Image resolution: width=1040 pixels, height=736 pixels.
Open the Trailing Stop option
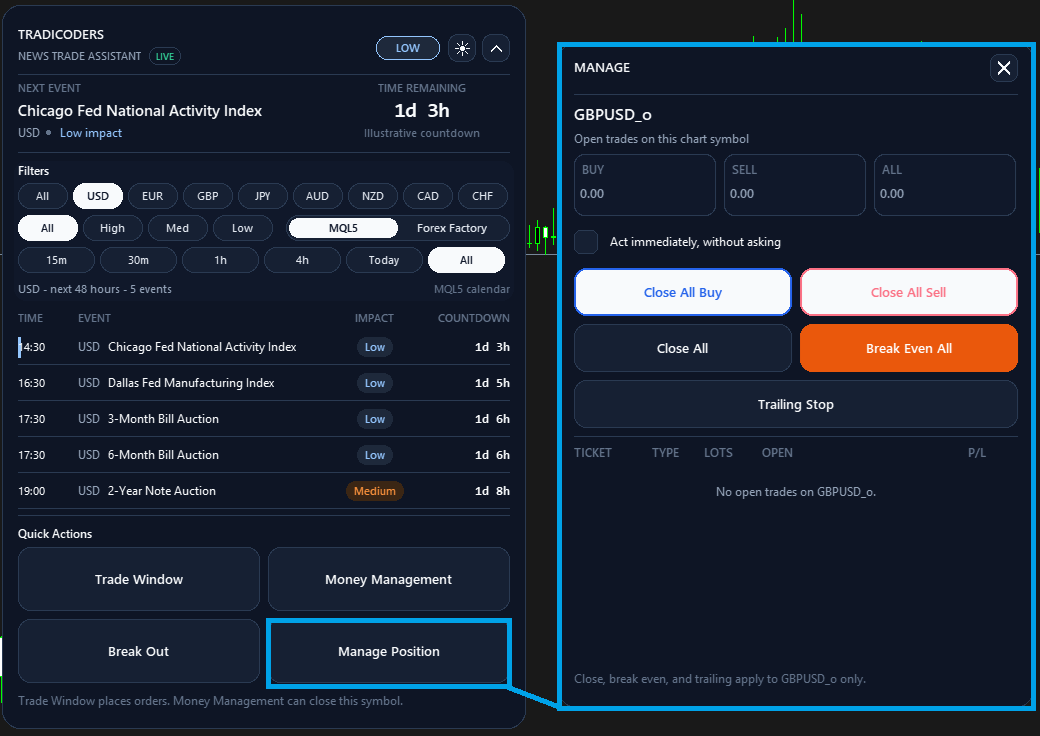(796, 404)
